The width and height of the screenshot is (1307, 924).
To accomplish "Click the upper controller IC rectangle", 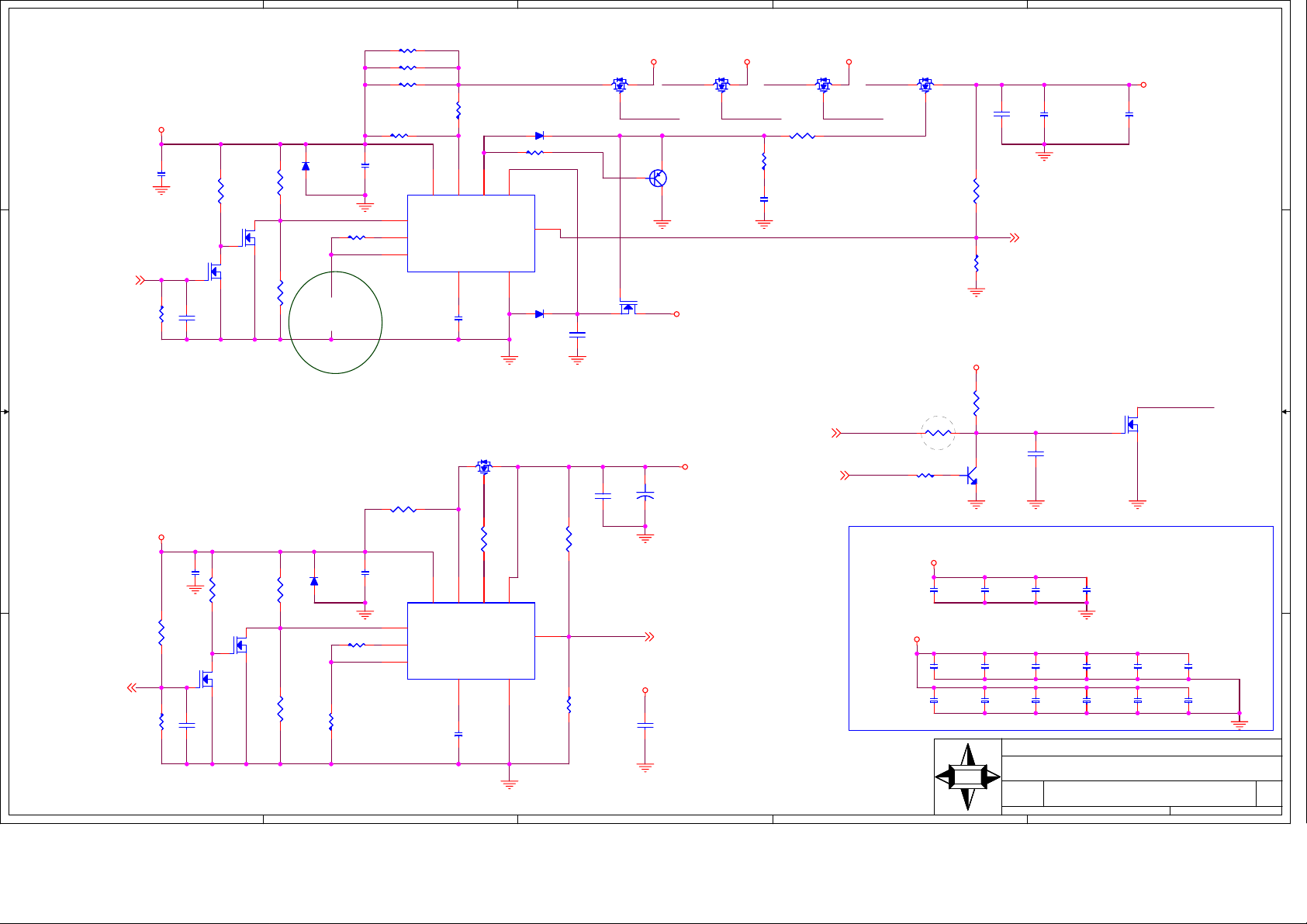I will pos(471,234).
